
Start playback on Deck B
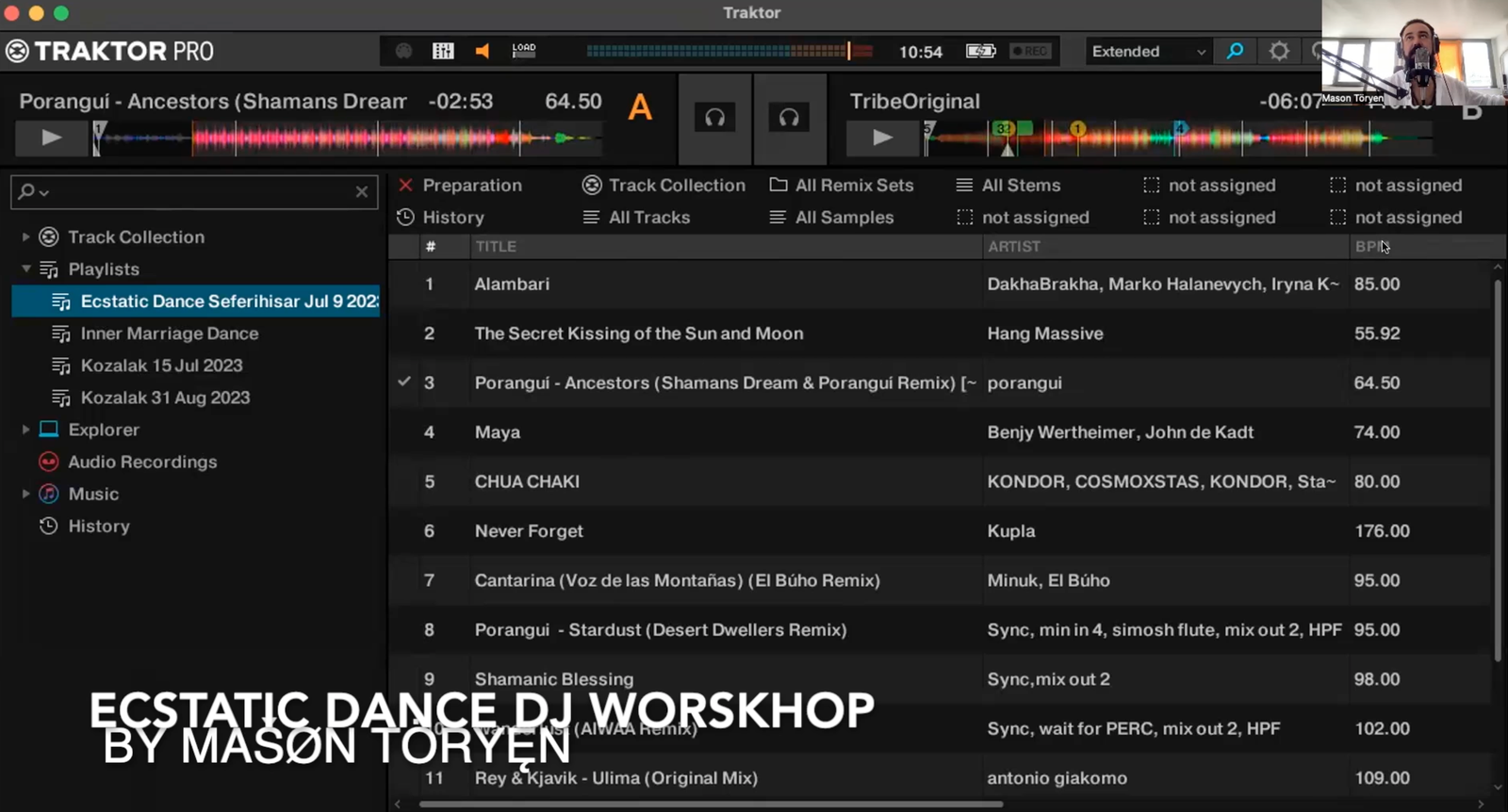tap(882, 138)
